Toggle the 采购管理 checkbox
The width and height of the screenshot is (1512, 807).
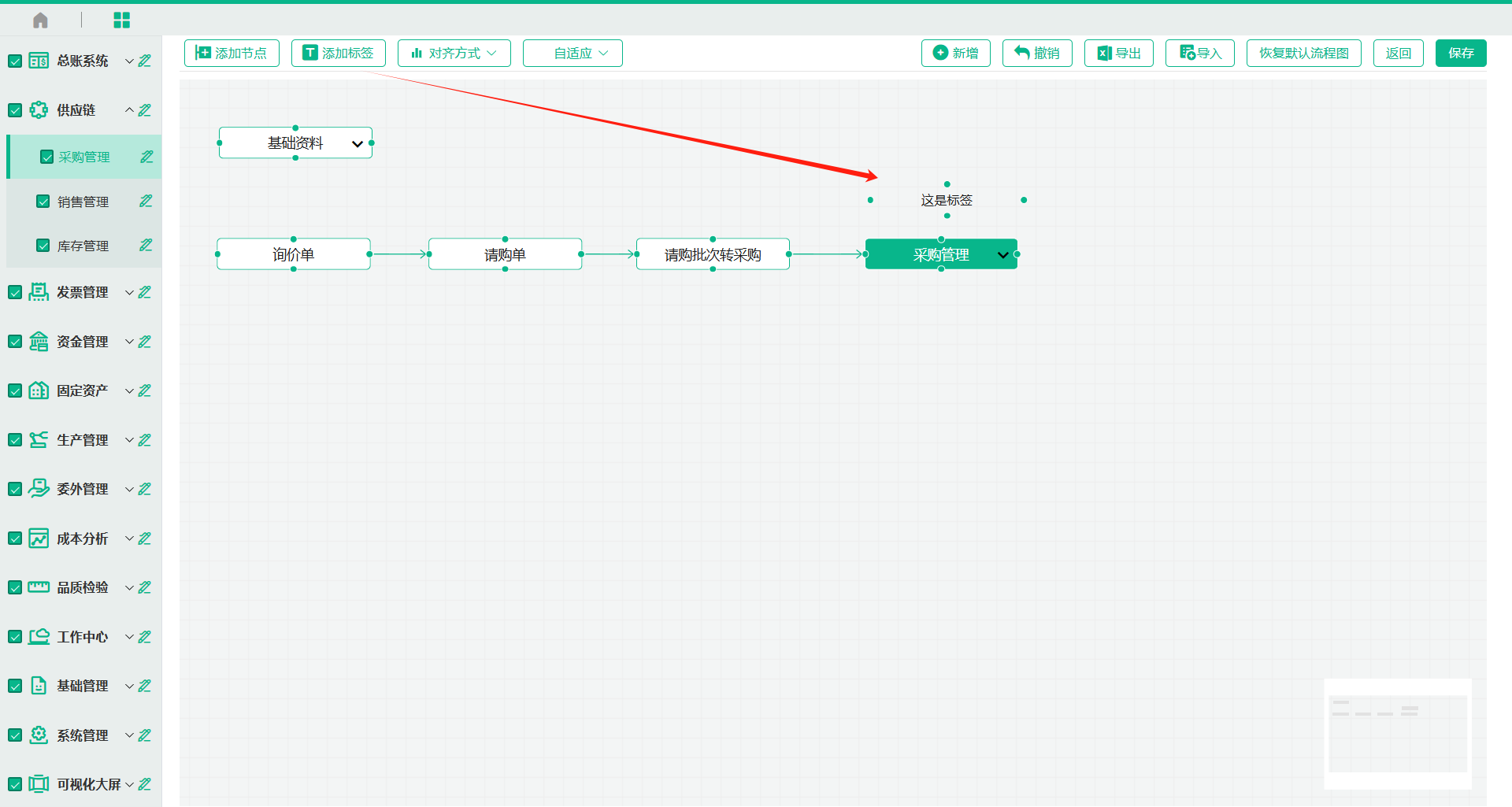tap(46, 157)
